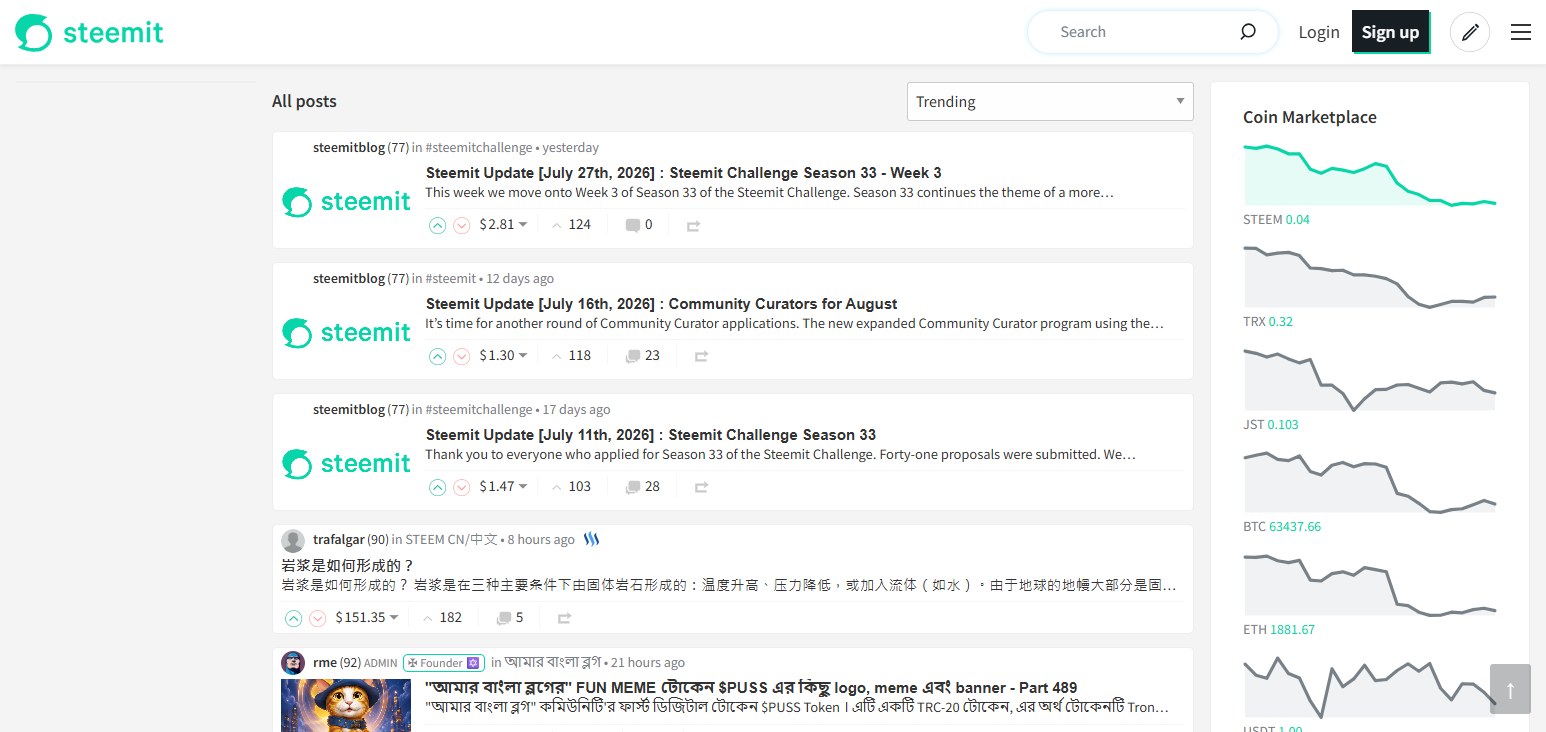Open comments icon showing 0 replies
The height and width of the screenshot is (732, 1546).
(x=632, y=225)
